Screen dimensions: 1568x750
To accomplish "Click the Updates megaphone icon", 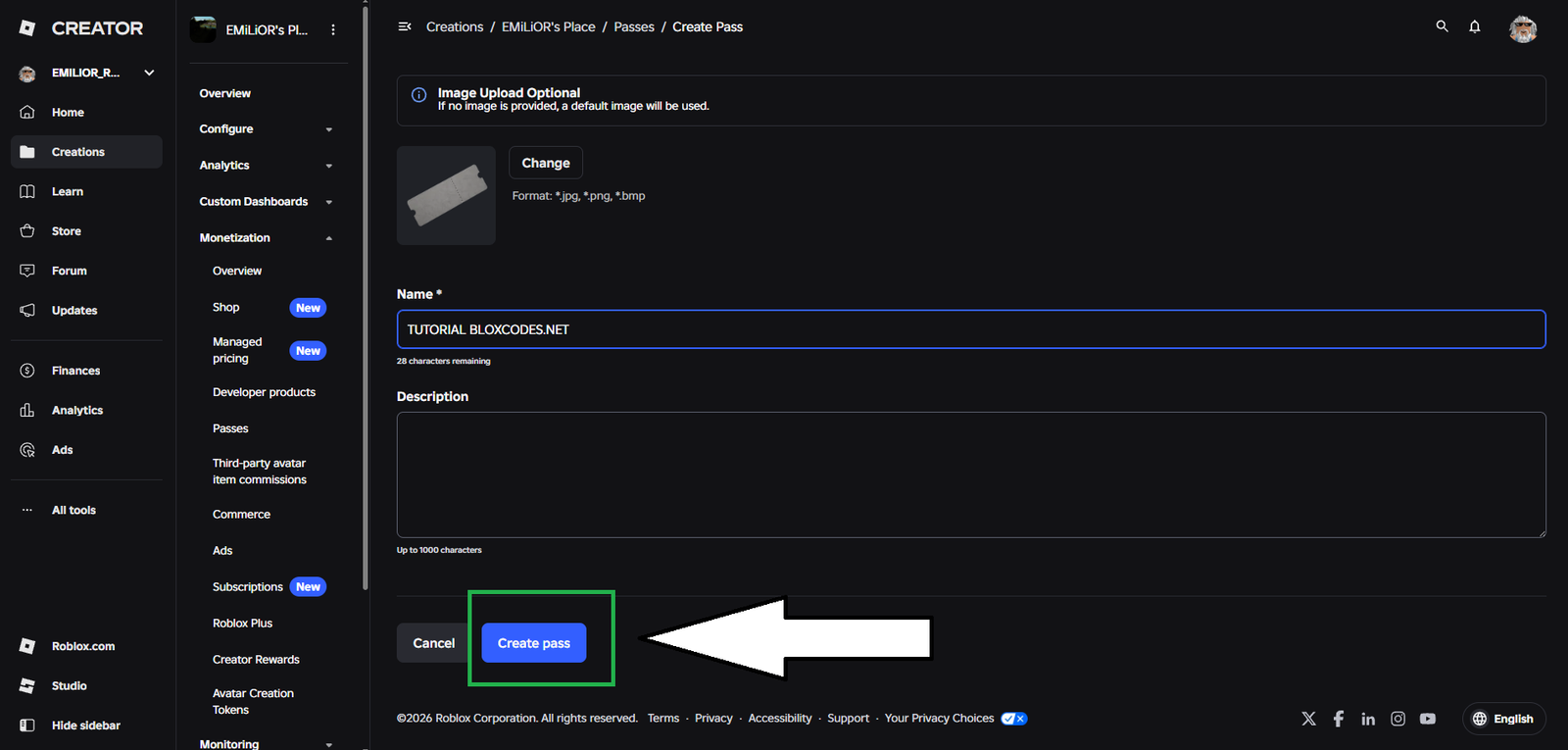I will tap(27, 310).
